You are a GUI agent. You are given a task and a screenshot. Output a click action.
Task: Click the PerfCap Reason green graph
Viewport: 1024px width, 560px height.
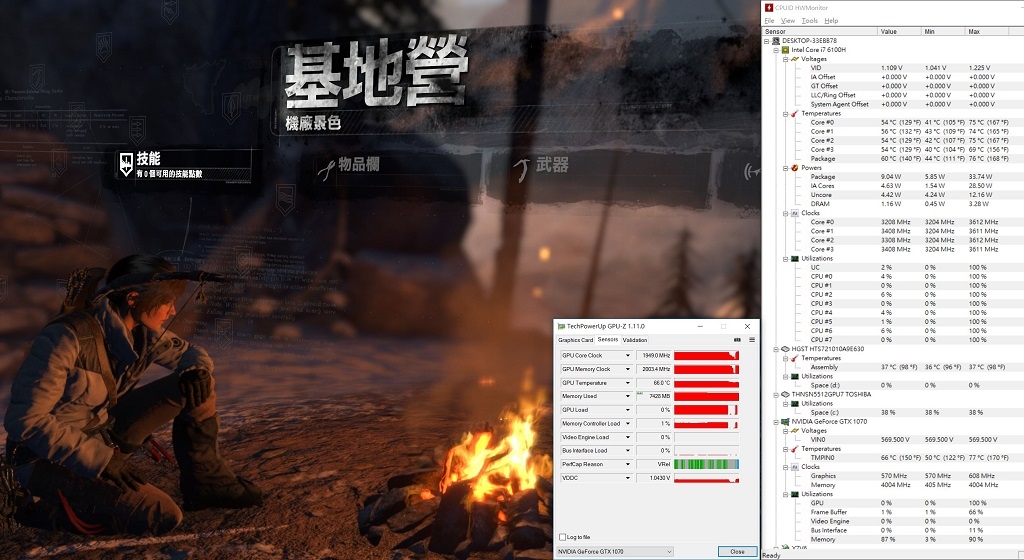706,465
